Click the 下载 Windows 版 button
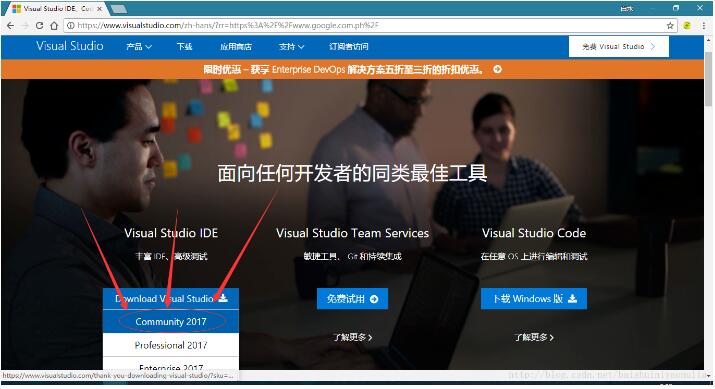 pyautogui.click(x=534, y=299)
